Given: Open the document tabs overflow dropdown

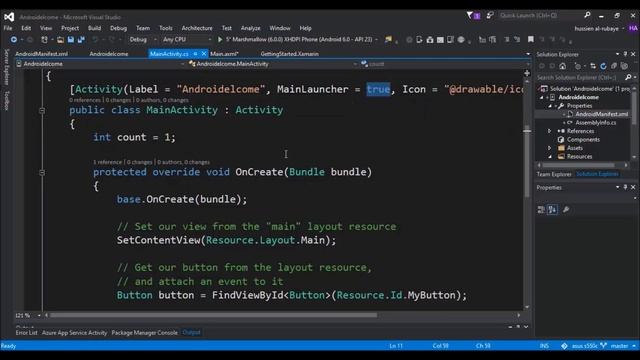Looking at the screenshot, I should 528,54.
